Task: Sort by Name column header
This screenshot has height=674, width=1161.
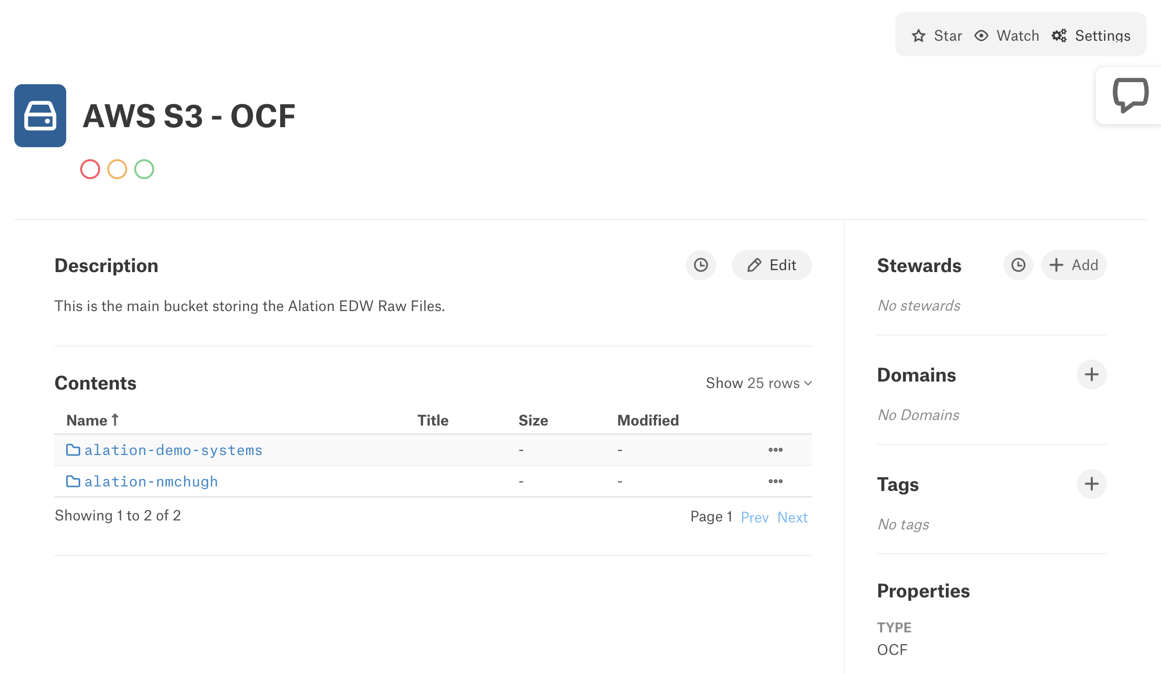Action: (x=93, y=421)
